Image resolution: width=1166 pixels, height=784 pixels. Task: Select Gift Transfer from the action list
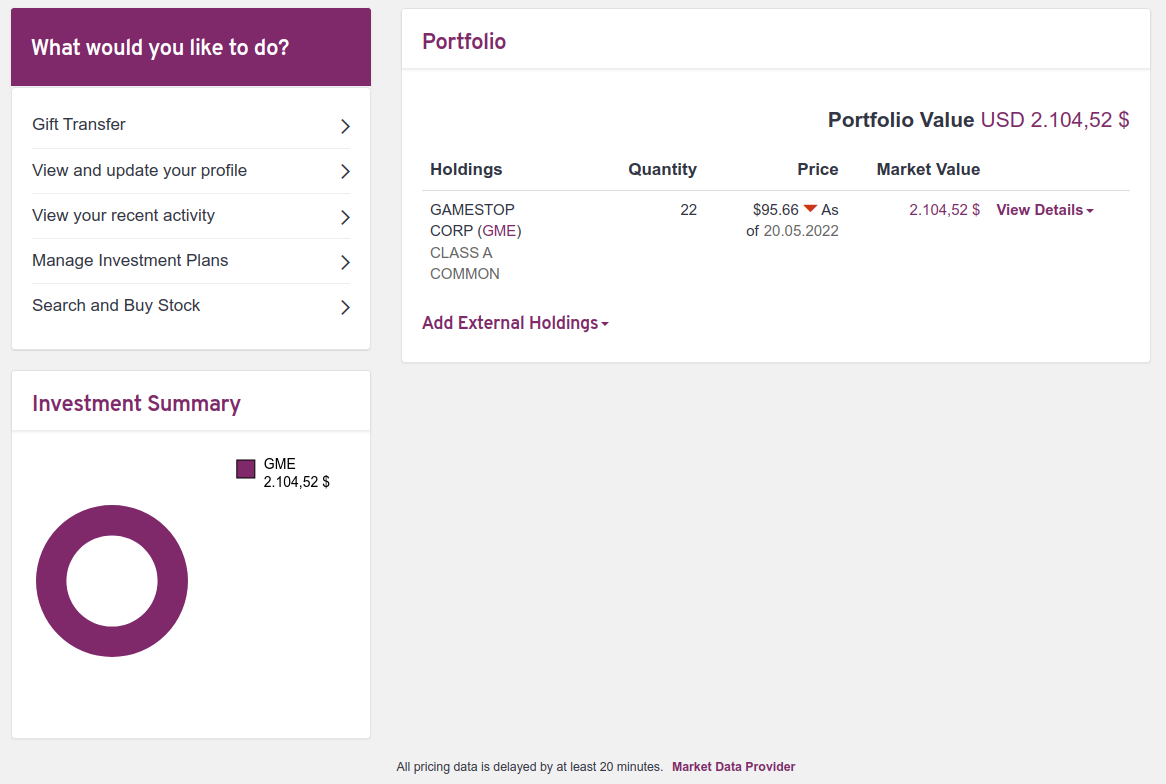click(x=79, y=124)
